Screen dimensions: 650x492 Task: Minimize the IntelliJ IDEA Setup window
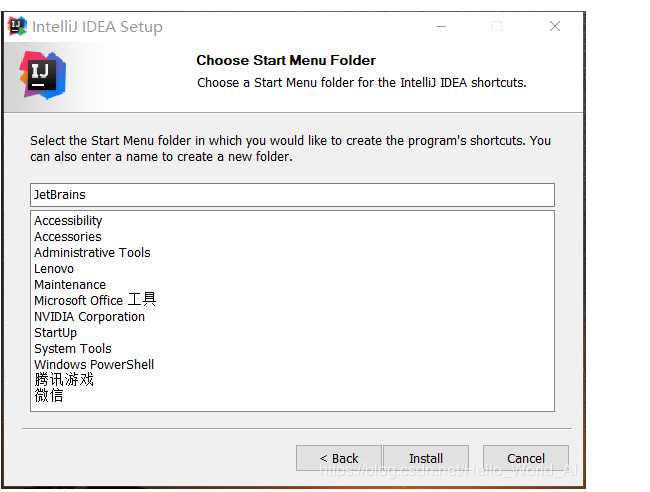point(441,27)
